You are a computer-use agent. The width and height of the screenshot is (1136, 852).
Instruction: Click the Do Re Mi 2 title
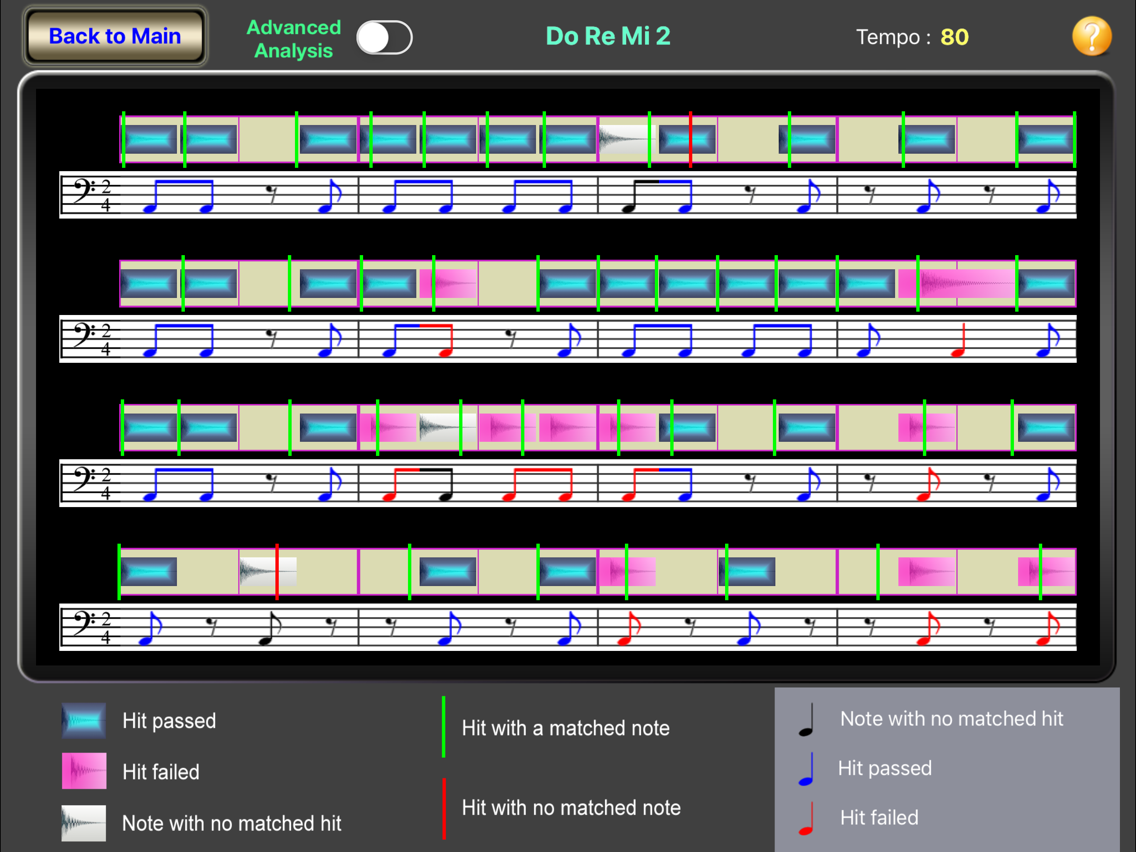[x=608, y=36]
